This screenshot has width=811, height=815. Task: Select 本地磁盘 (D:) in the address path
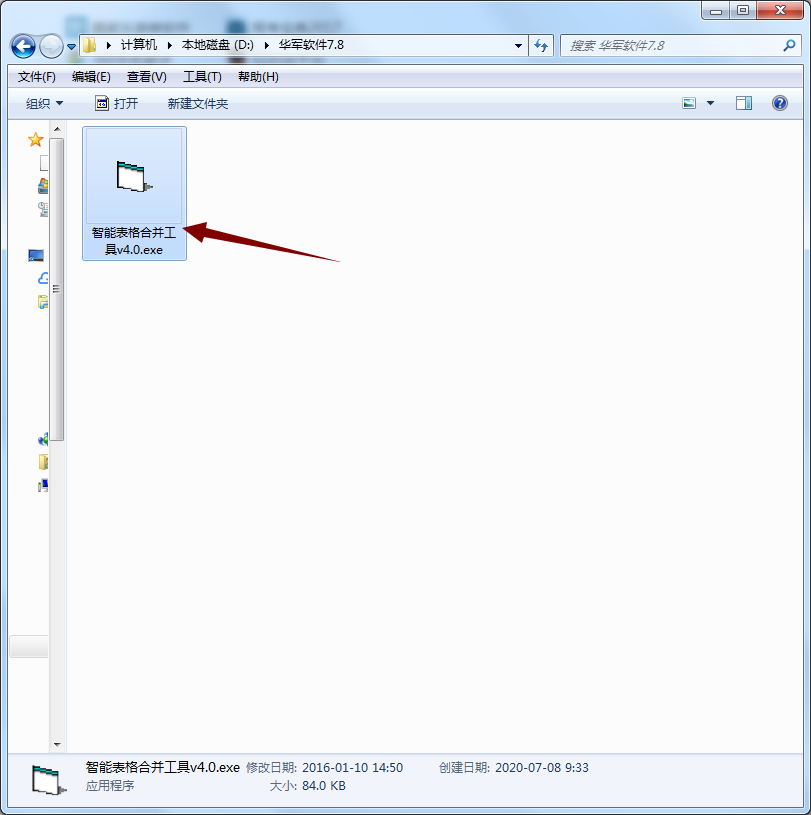tap(217, 45)
